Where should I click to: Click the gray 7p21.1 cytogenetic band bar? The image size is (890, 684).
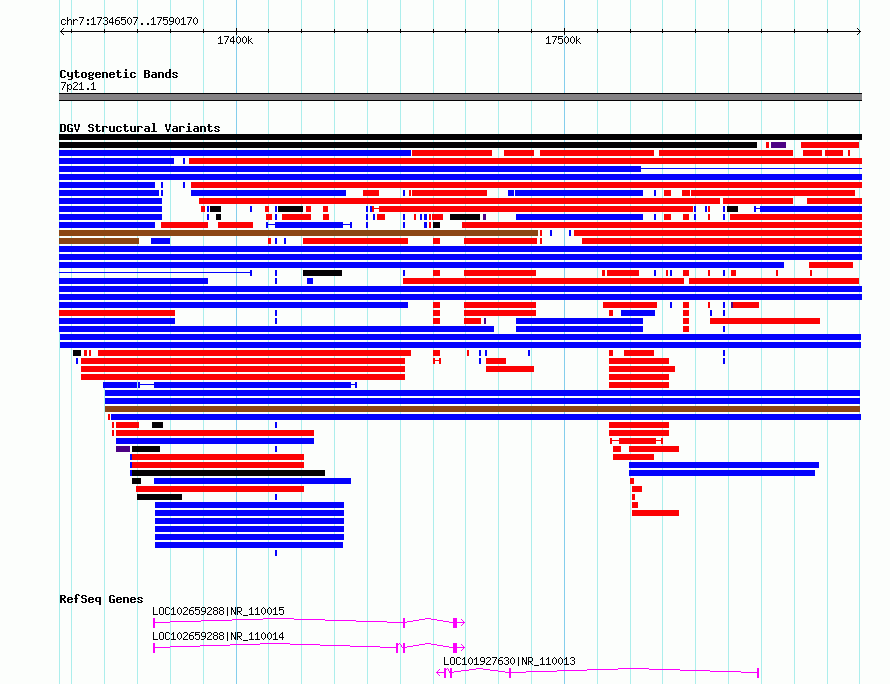point(460,97)
